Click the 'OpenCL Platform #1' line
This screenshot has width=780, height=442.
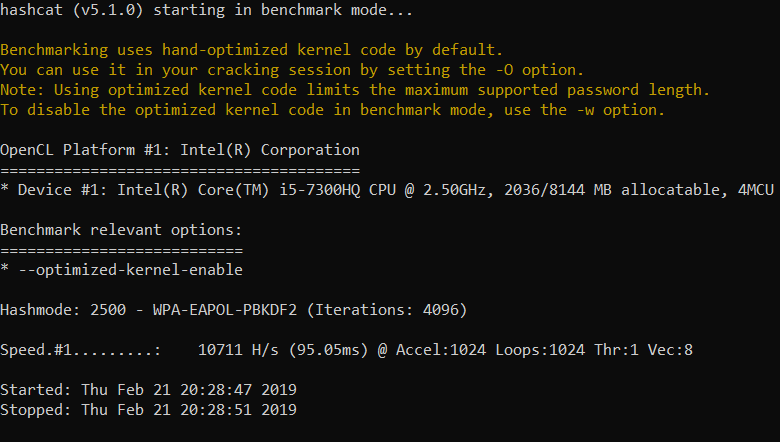click(x=180, y=149)
